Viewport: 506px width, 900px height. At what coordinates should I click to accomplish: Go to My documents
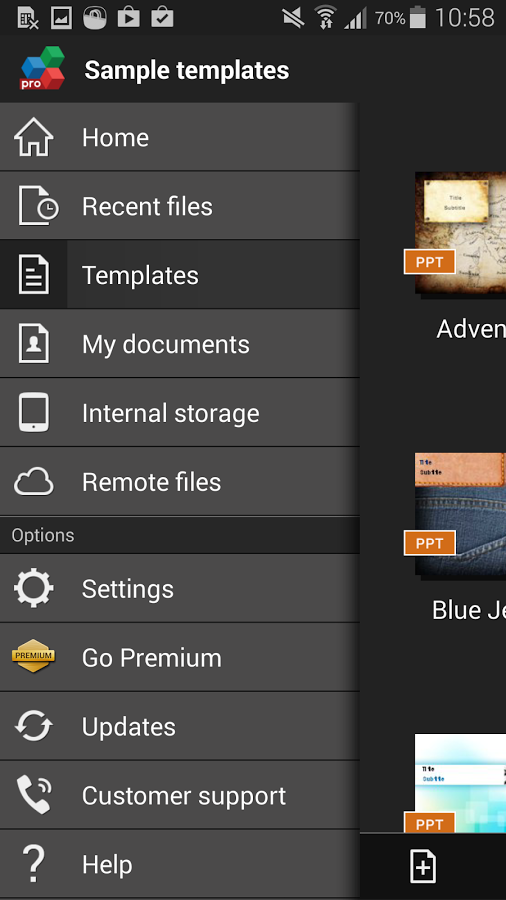(180, 344)
